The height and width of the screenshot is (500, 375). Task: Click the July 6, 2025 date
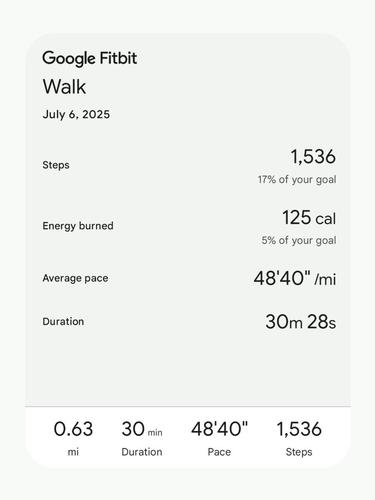pos(76,114)
